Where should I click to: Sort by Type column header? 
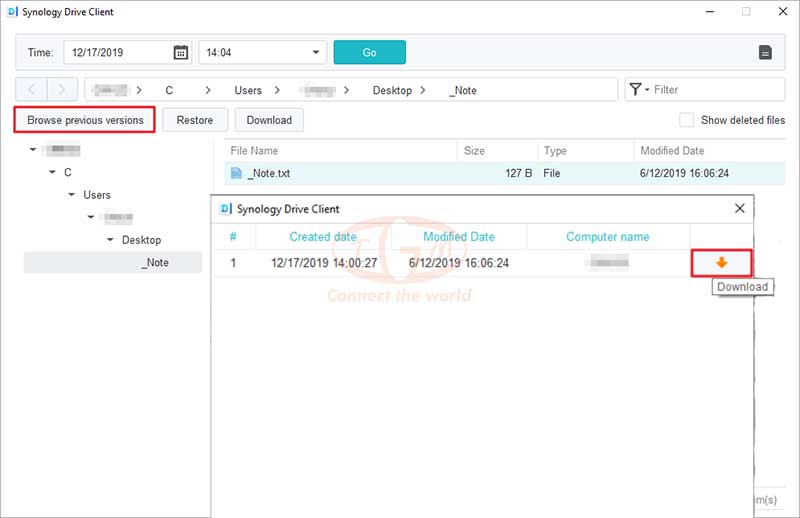coord(586,151)
